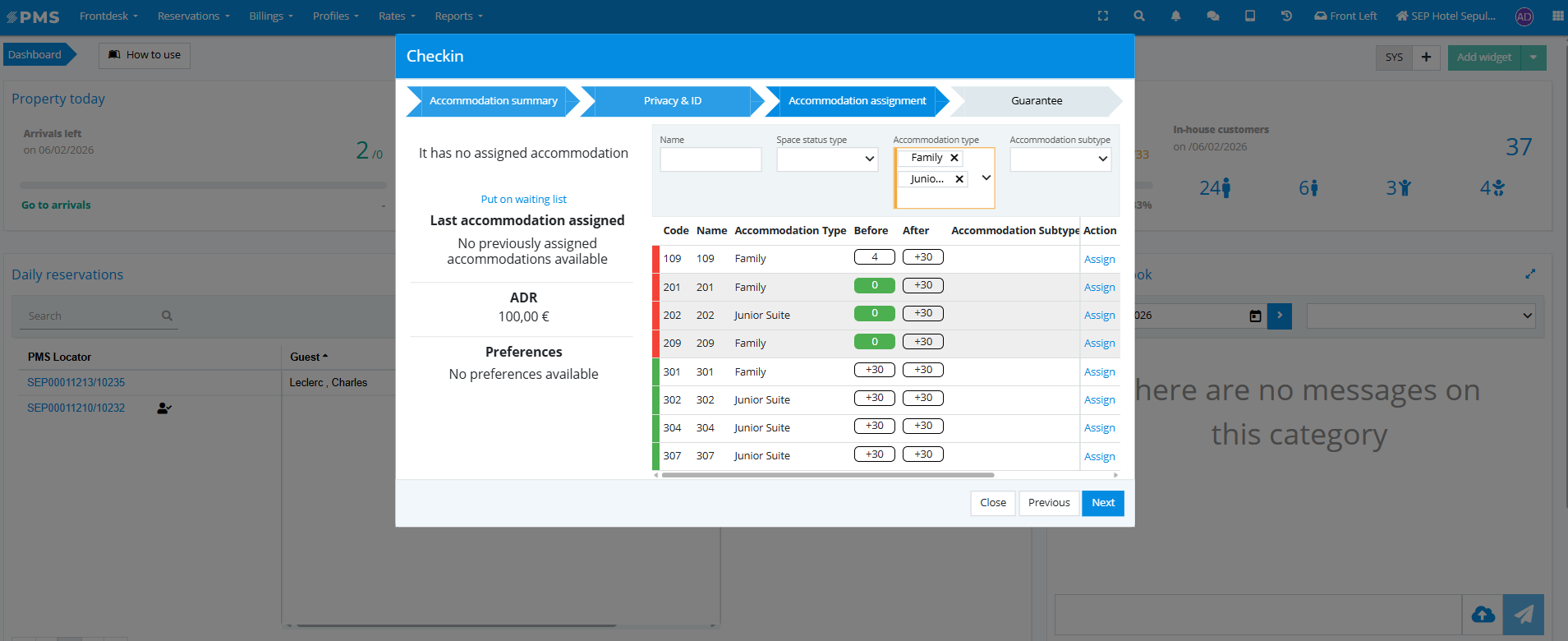Open the search magnifier in top bar
The width and height of the screenshot is (1568, 641).
tap(1139, 16)
